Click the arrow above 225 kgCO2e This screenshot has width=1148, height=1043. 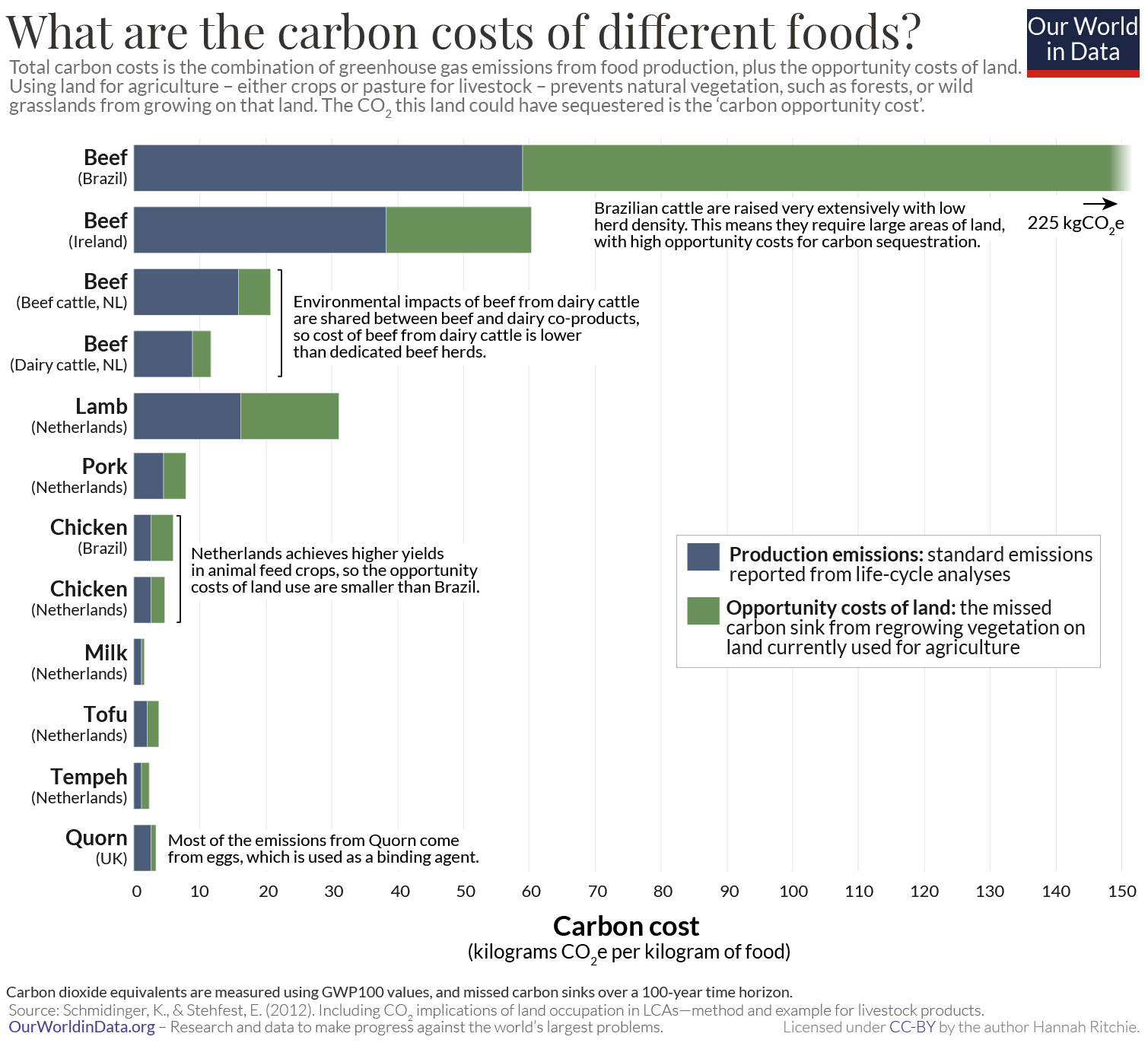click(1100, 204)
